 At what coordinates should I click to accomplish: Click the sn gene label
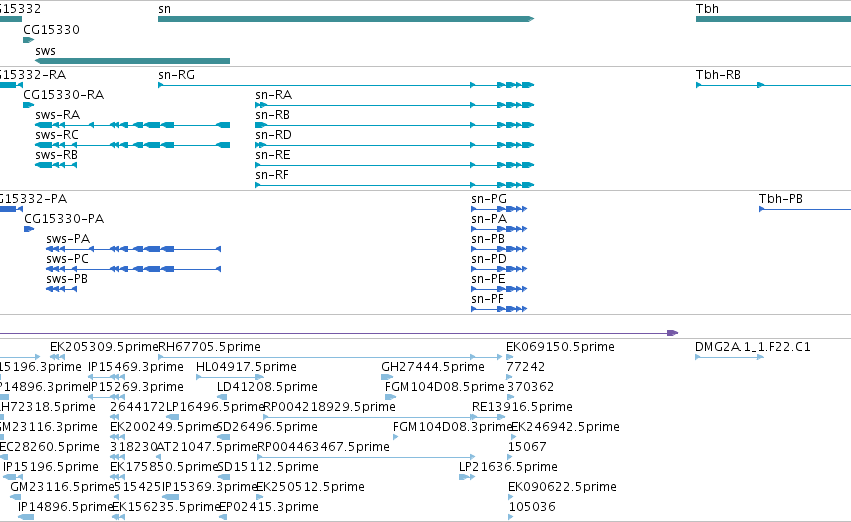[164, 9]
